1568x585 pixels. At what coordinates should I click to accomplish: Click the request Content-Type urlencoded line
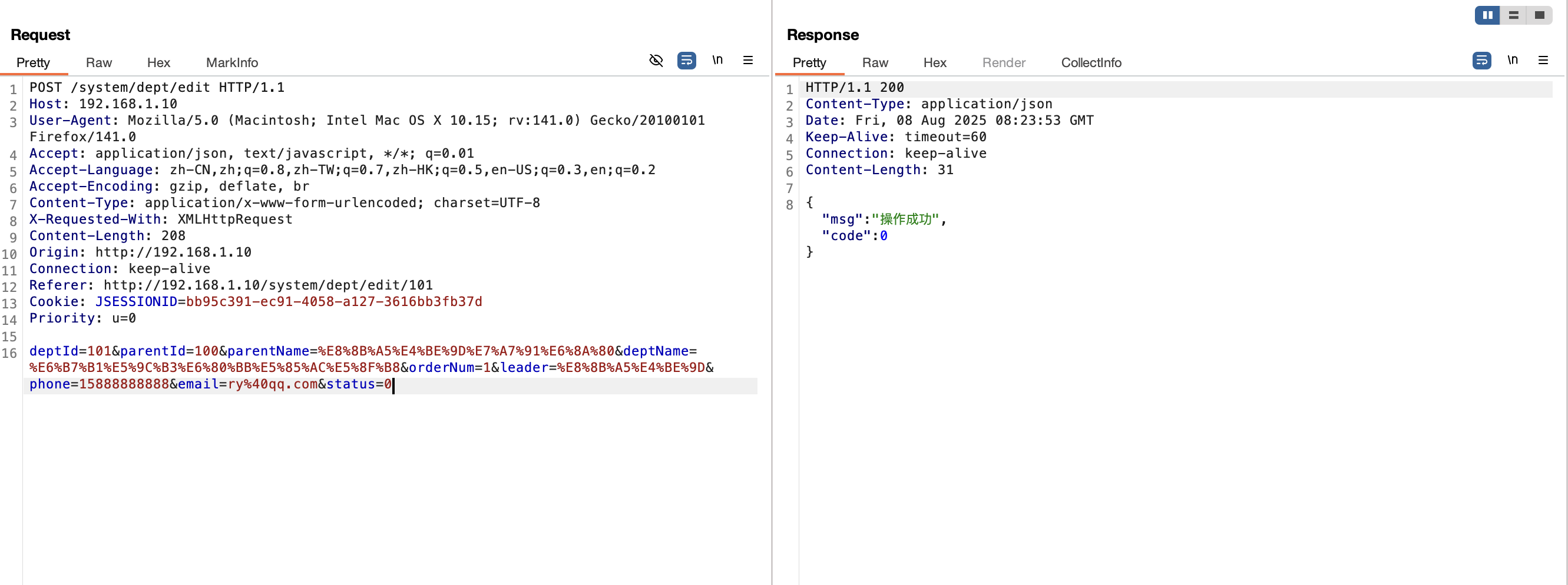[x=285, y=202]
